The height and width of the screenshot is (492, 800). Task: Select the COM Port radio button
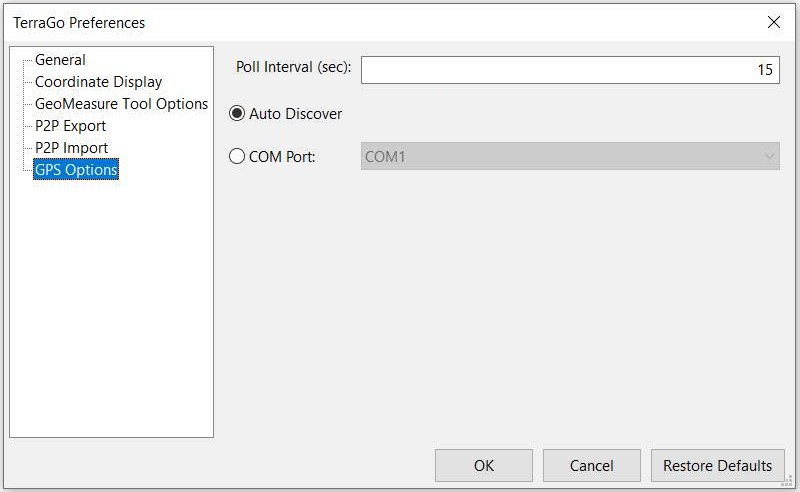pos(237,156)
